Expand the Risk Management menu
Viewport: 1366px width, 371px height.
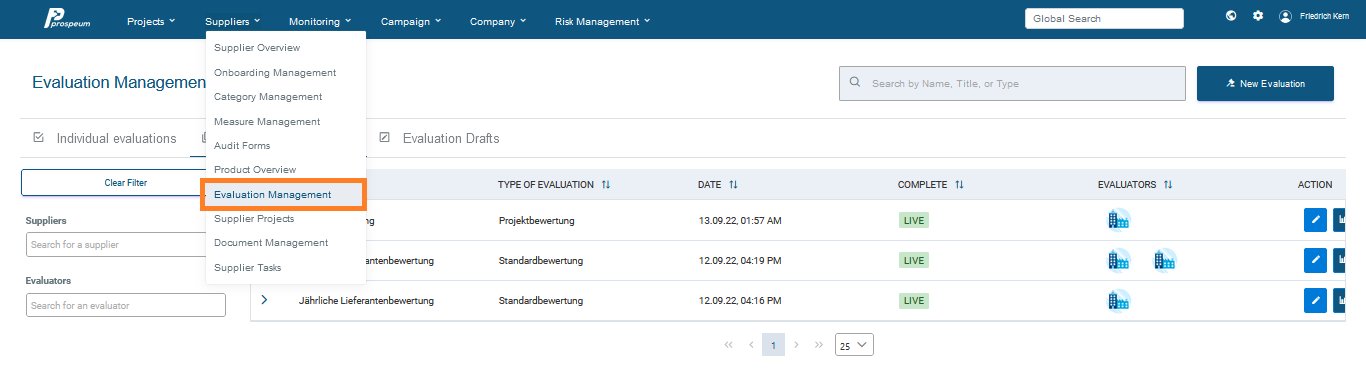[x=602, y=21]
